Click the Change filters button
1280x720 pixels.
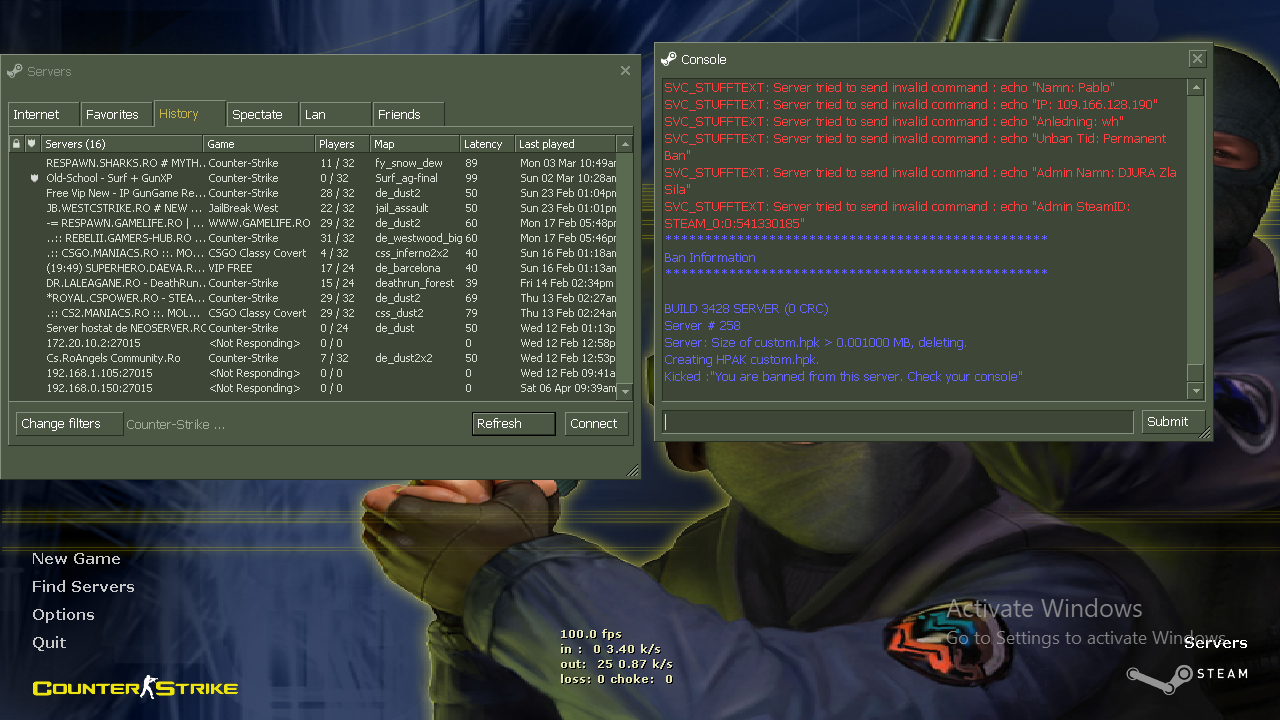pos(68,424)
